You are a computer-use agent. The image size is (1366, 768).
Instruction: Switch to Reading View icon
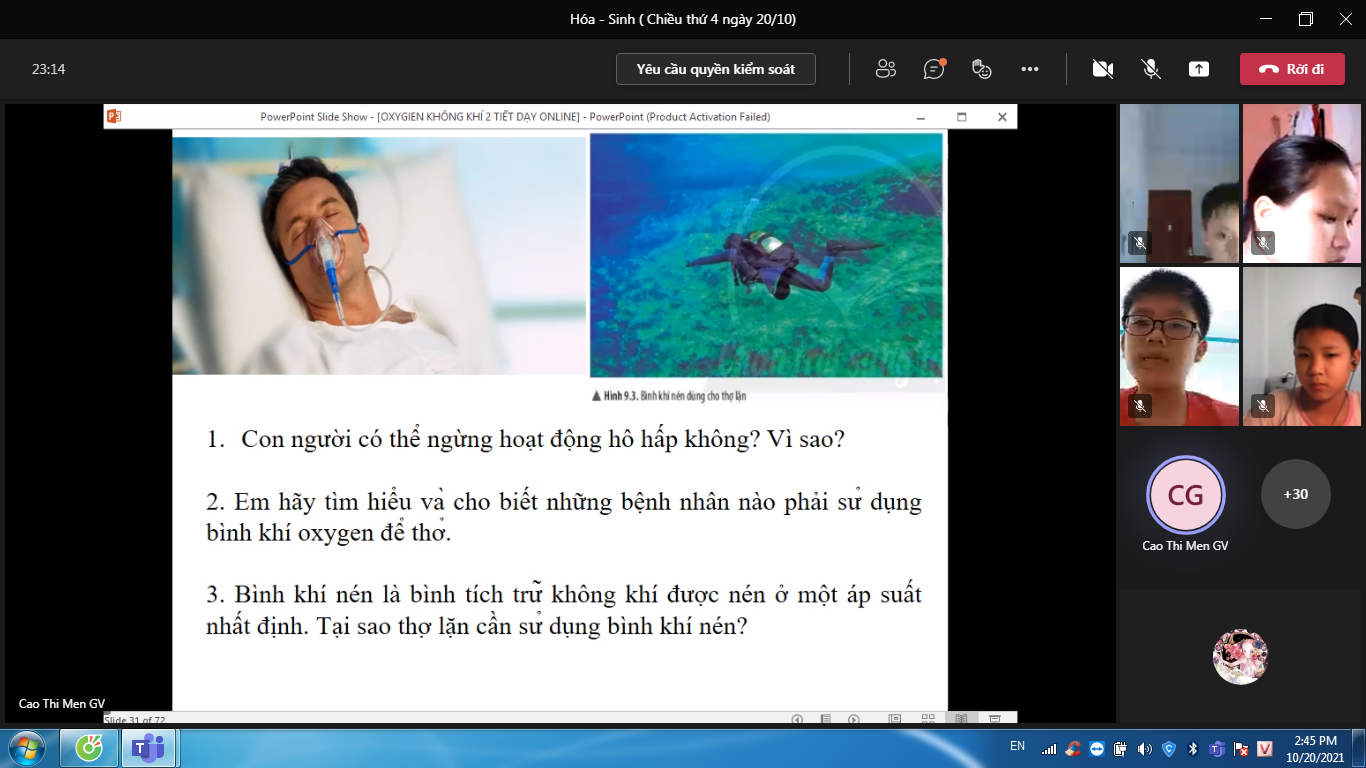[961, 719]
